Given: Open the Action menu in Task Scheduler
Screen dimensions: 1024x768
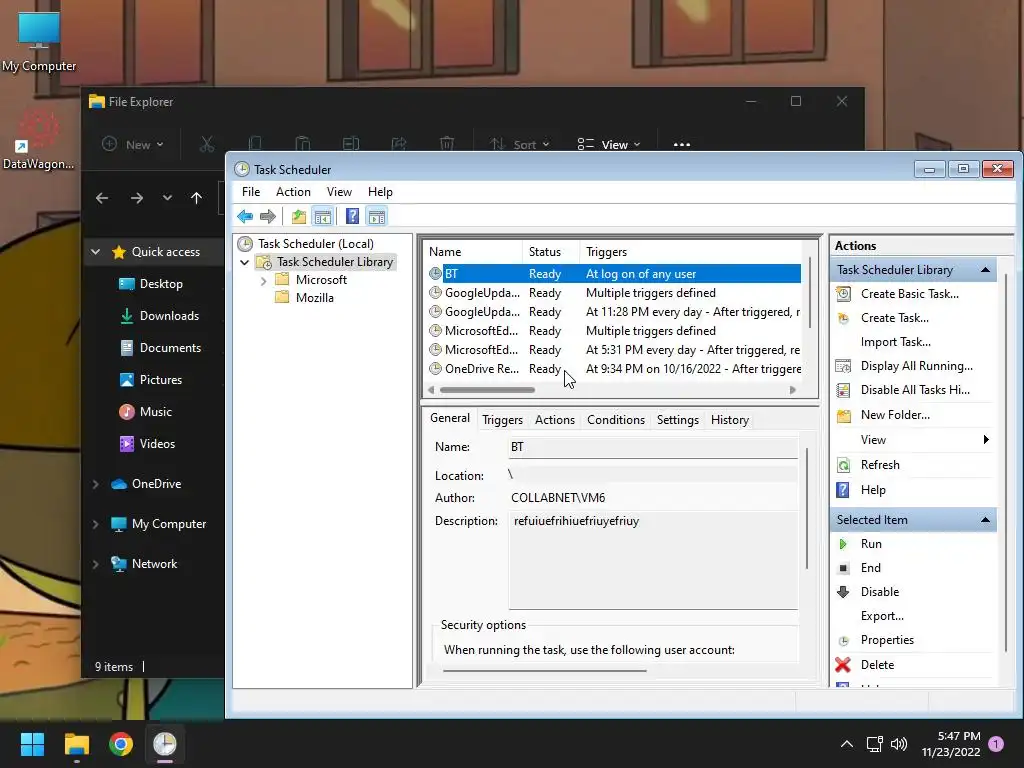Looking at the screenshot, I should [293, 192].
